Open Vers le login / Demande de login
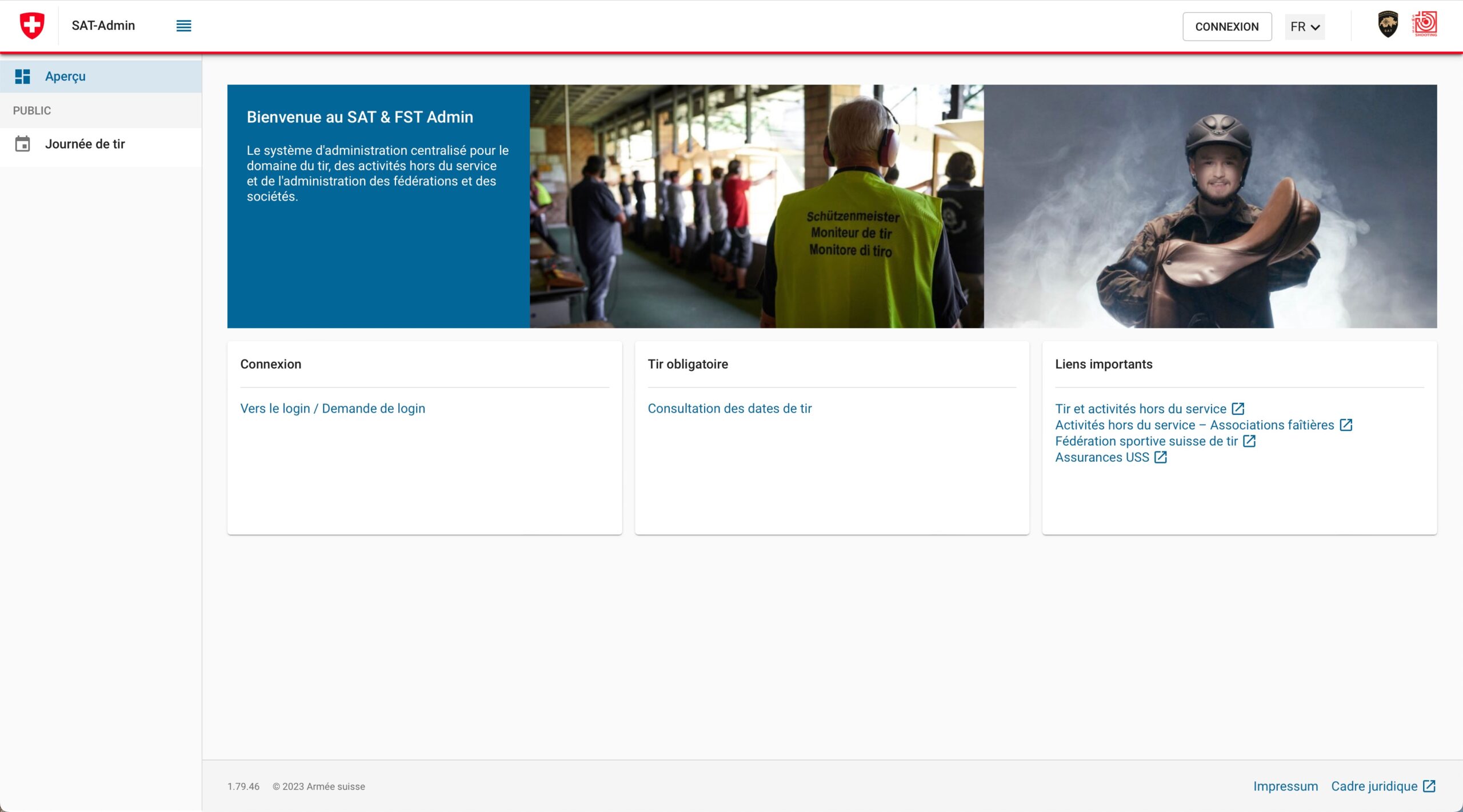This screenshot has width=1463, height=812. coord(333,409)
